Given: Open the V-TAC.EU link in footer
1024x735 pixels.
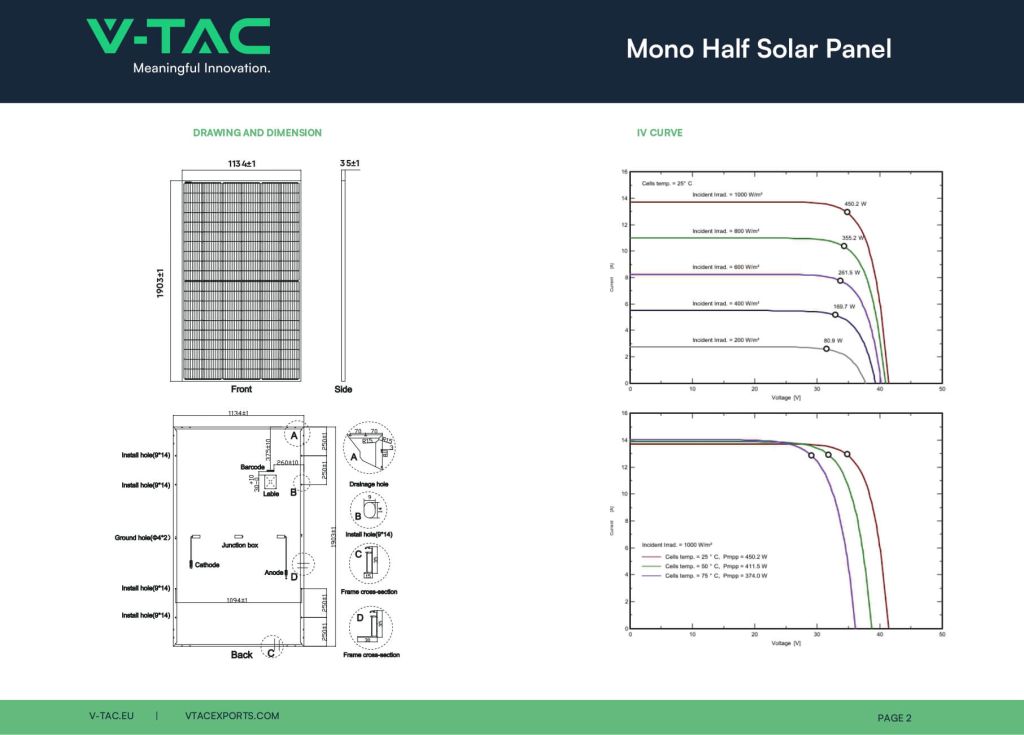Looking at the screenshot, I should pos(111,716).
